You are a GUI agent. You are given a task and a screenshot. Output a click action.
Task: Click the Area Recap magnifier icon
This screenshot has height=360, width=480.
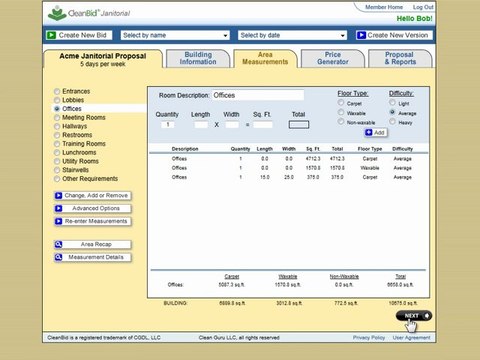point(58,244)
